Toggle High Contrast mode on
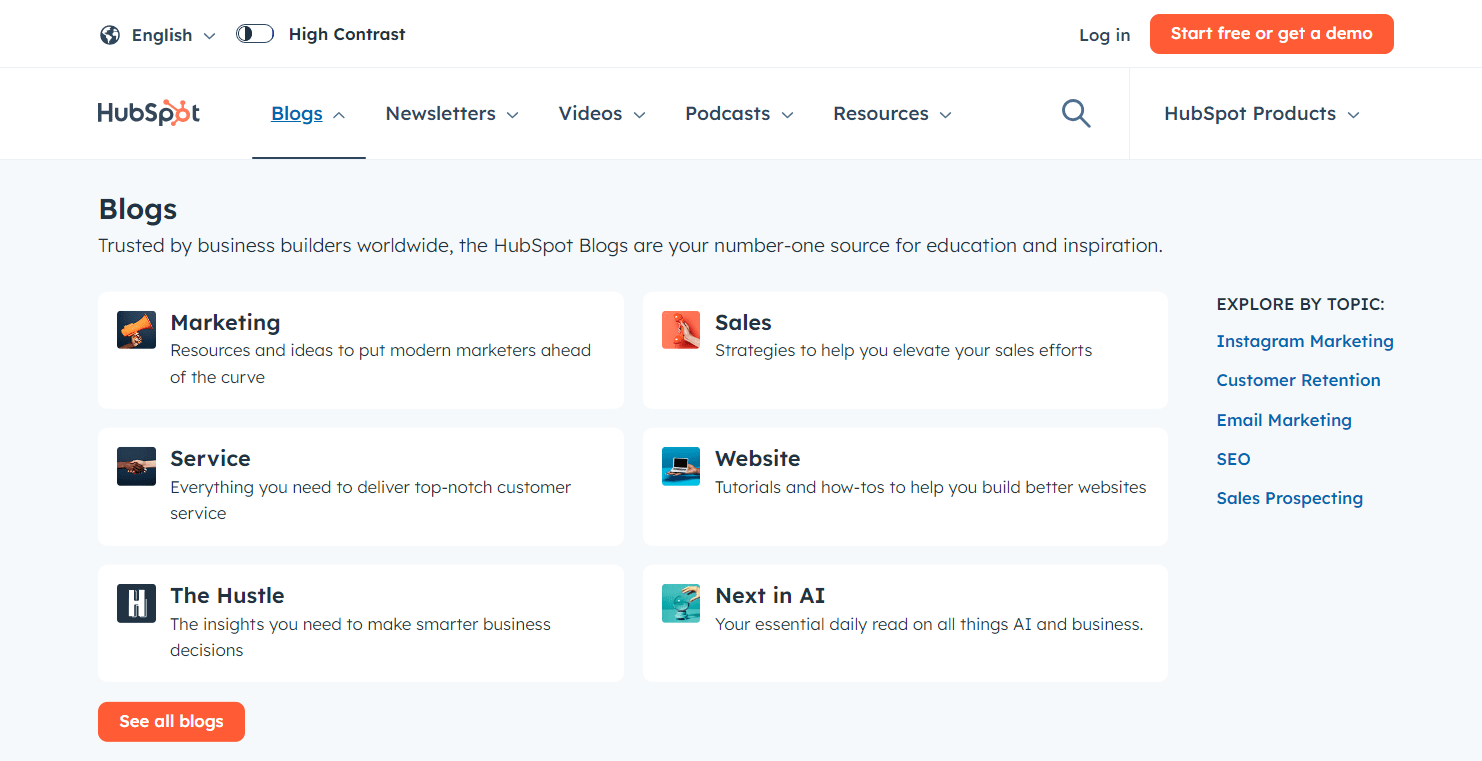The height and width of the screenshot is (761, 1482). coord(255,33)
